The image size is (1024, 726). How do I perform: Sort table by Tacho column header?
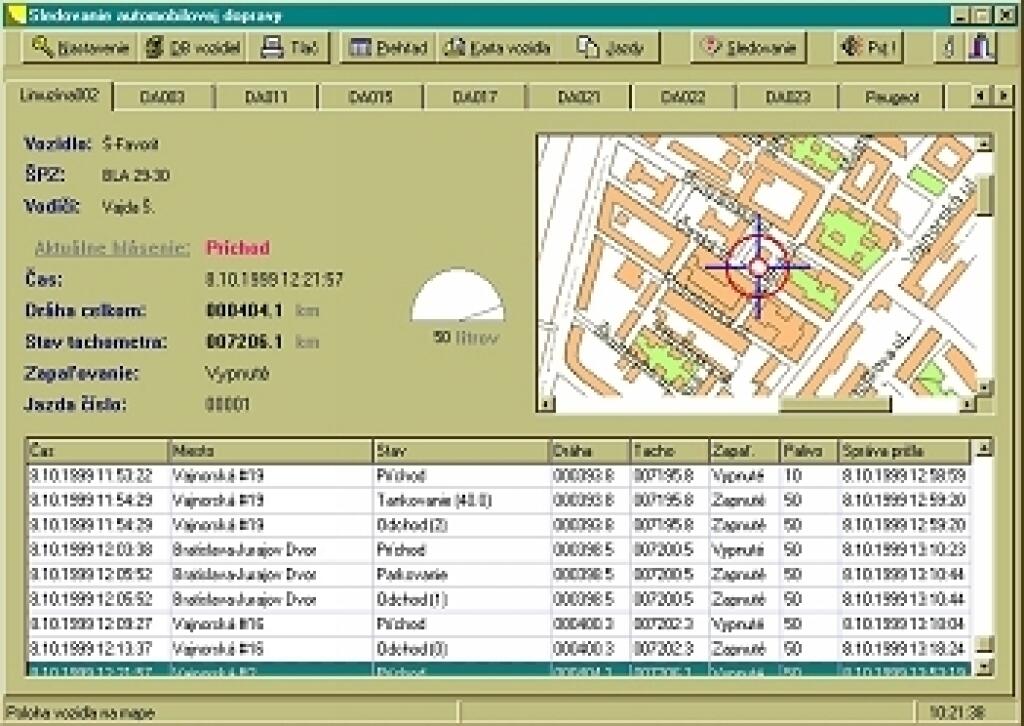[670, 450]
